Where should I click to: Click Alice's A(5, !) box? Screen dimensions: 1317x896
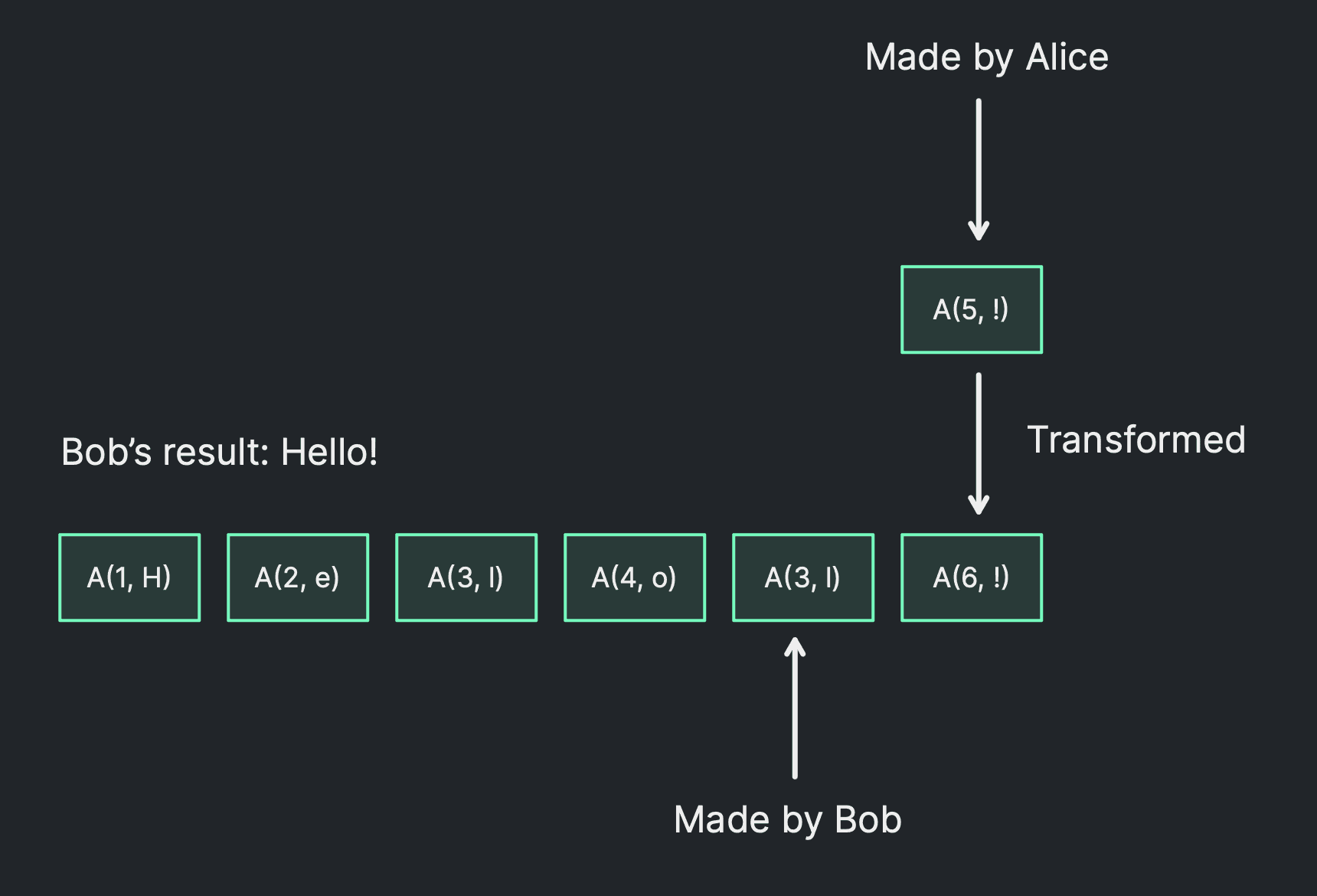tap(972, 309)
